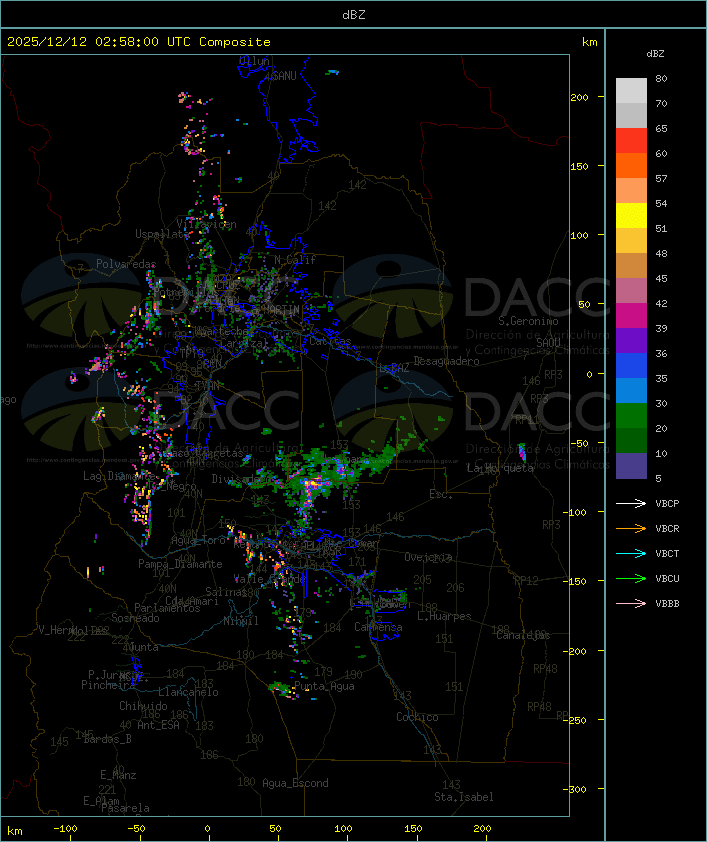Click the km unit label at the top right
This screenshot has width=707, height=842.
click(589, 42)
